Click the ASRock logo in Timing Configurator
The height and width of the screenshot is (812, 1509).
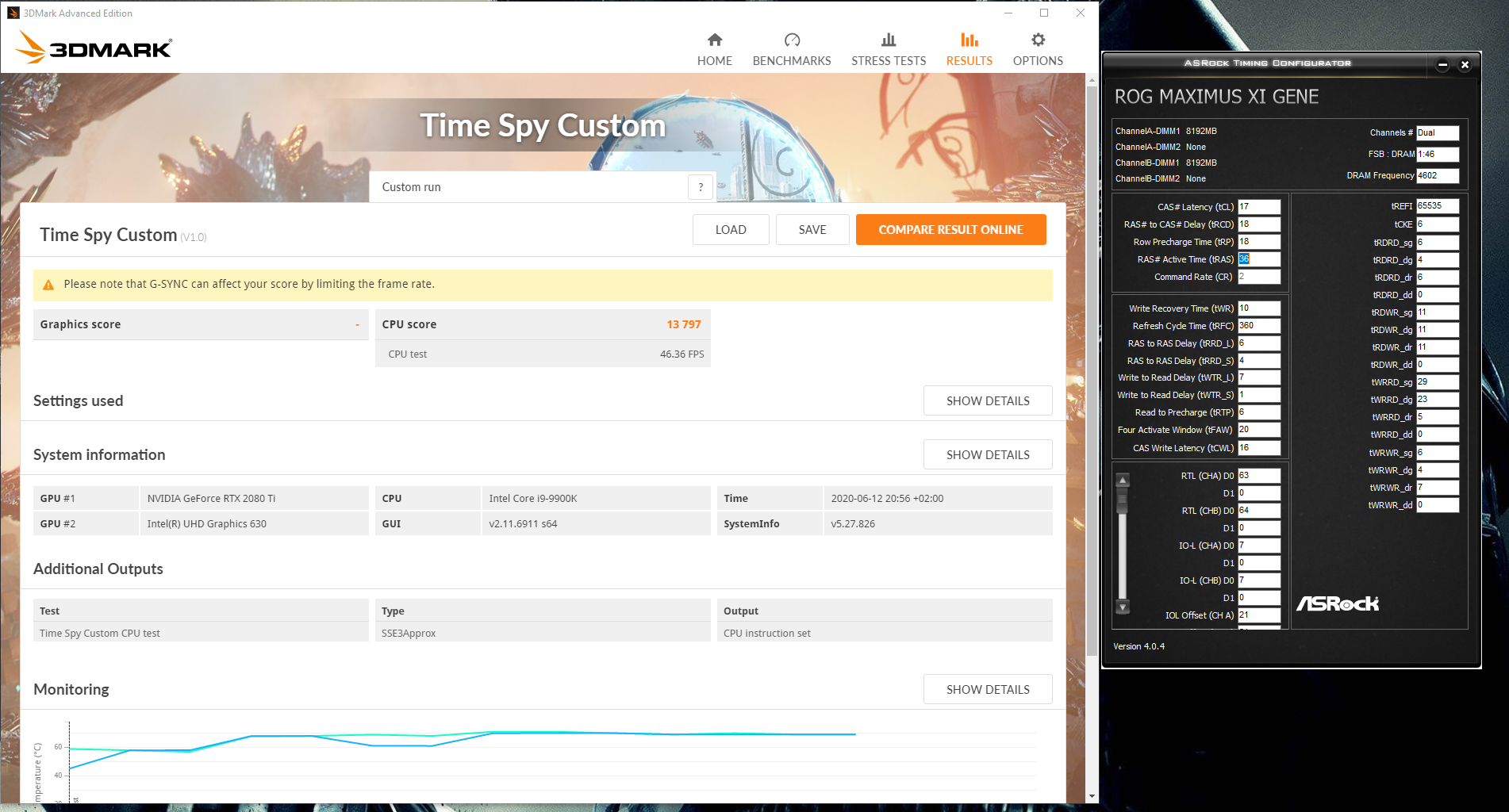[x=1338, y=604]
